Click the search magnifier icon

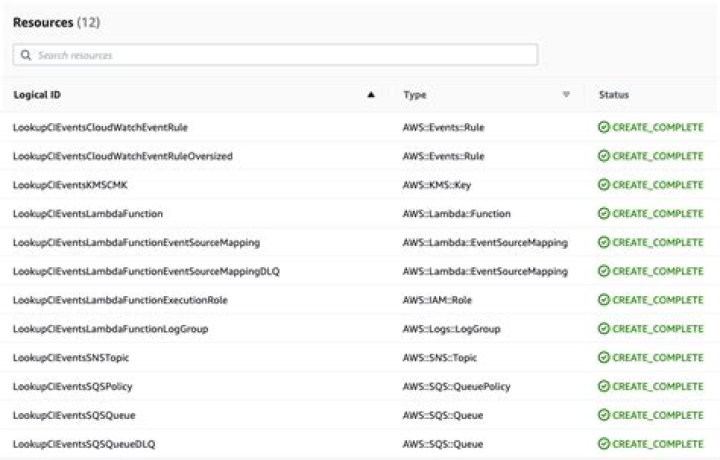click(x=26, y=55)
